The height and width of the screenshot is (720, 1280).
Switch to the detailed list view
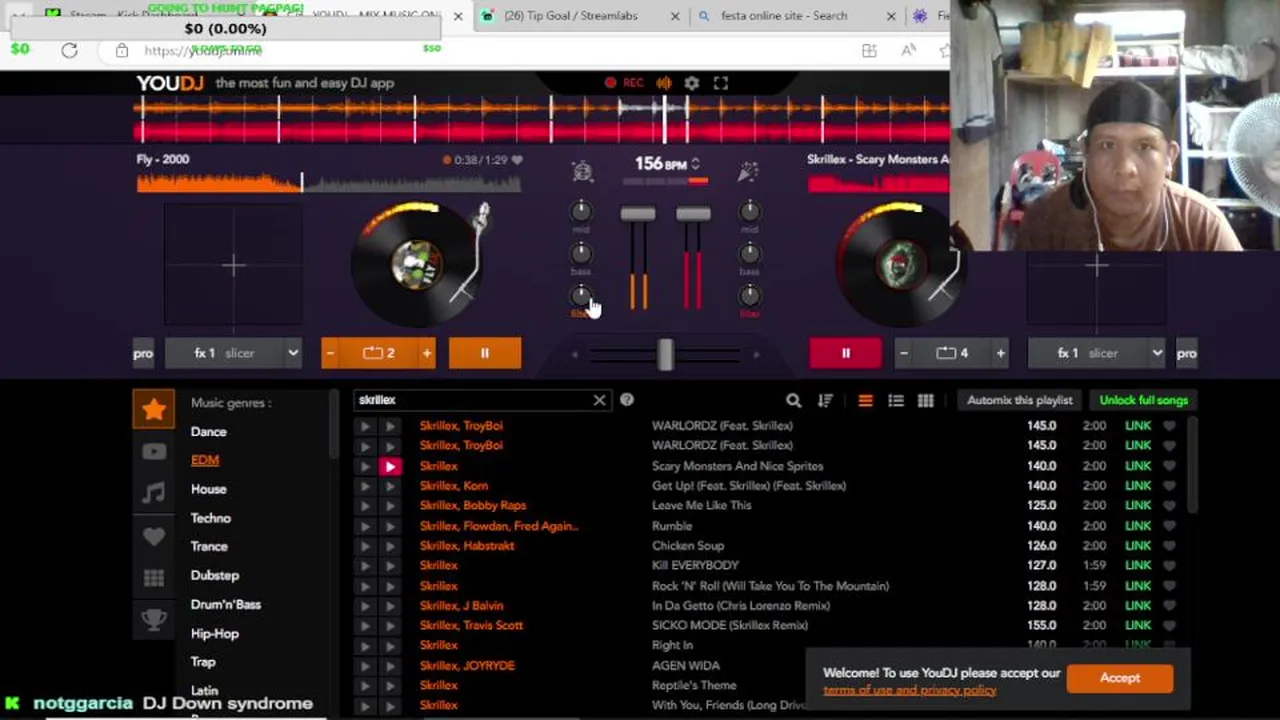(896, 400)
